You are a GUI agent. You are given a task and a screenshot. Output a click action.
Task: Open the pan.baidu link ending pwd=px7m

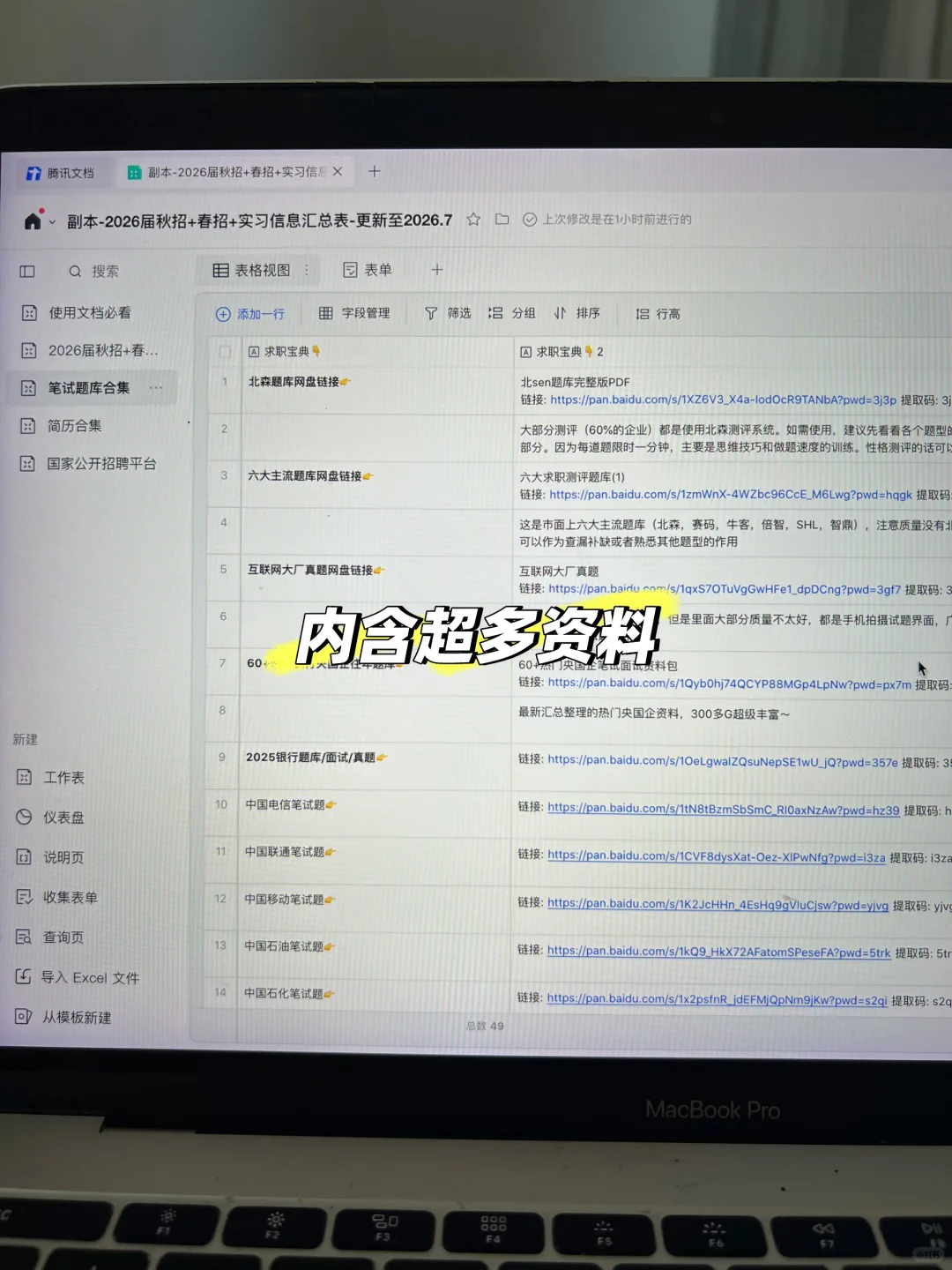pyautogui.click(x=730, y=684)
